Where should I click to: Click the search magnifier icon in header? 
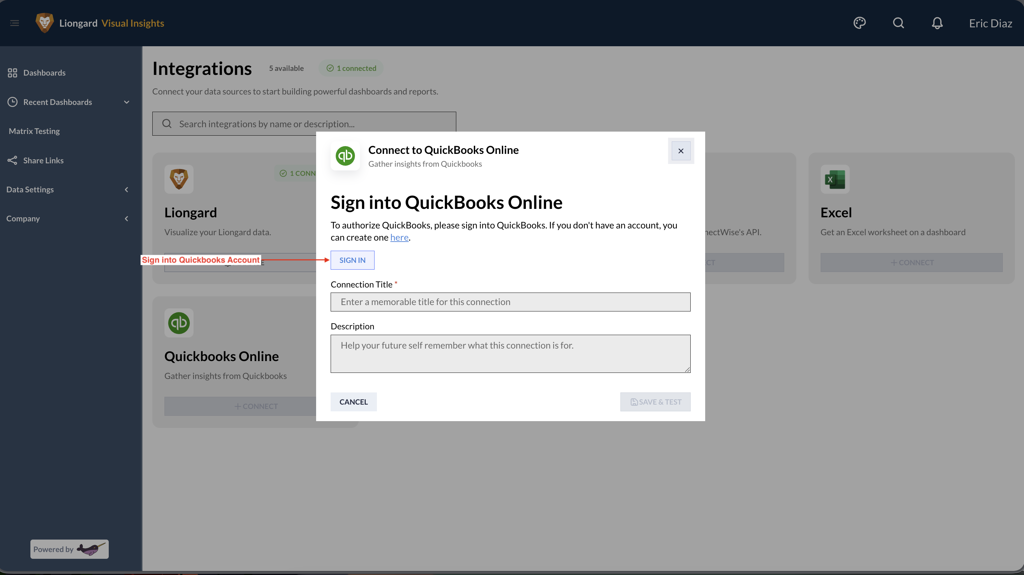(x=899, y=23)
